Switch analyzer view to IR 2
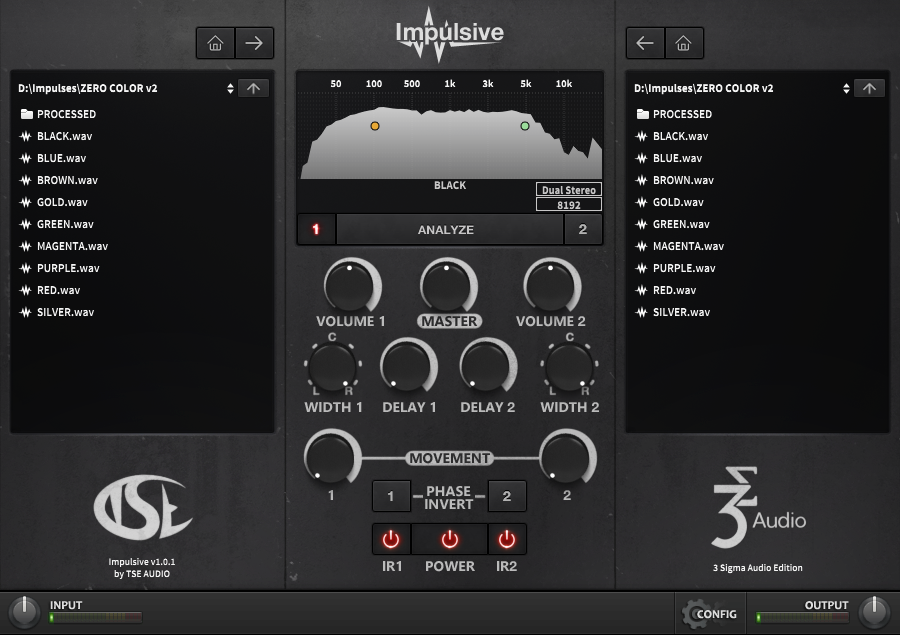This screenshot has height=635, width=900. pos(583,230)
